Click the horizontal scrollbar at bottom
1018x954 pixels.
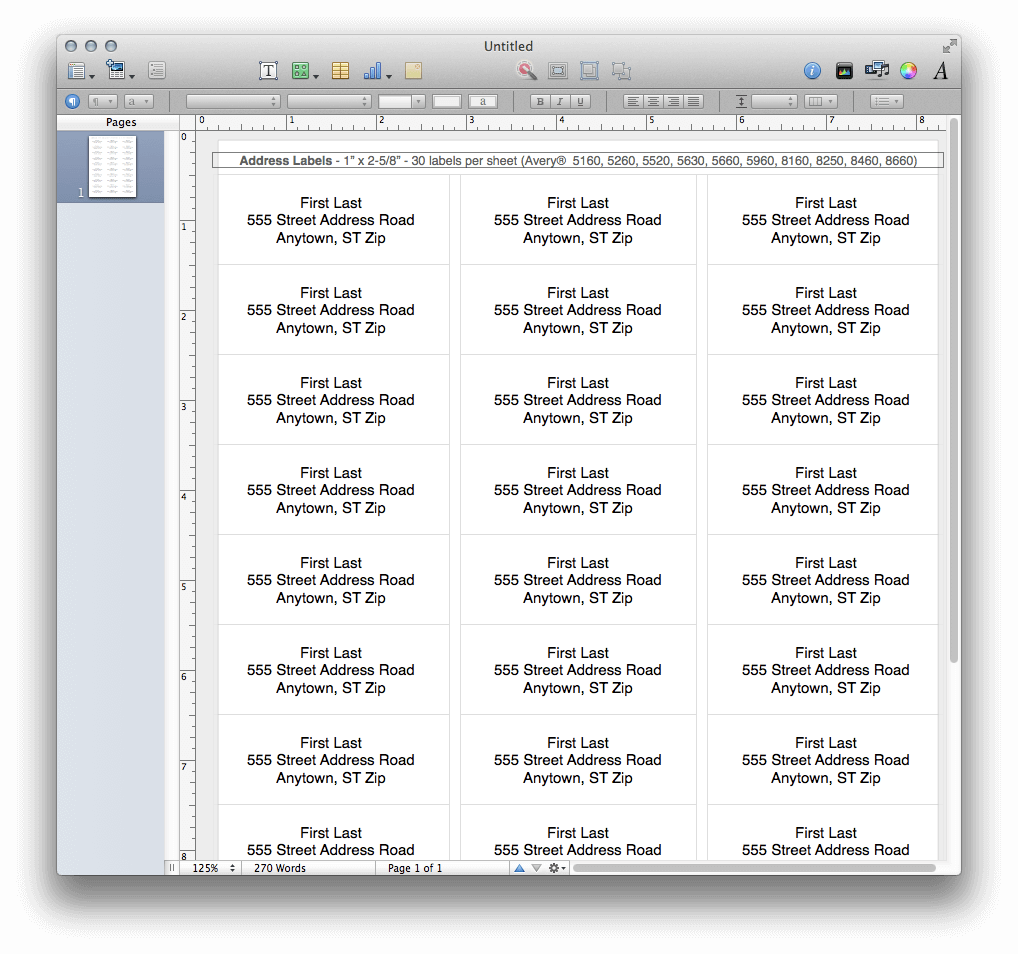pos(754,868)
